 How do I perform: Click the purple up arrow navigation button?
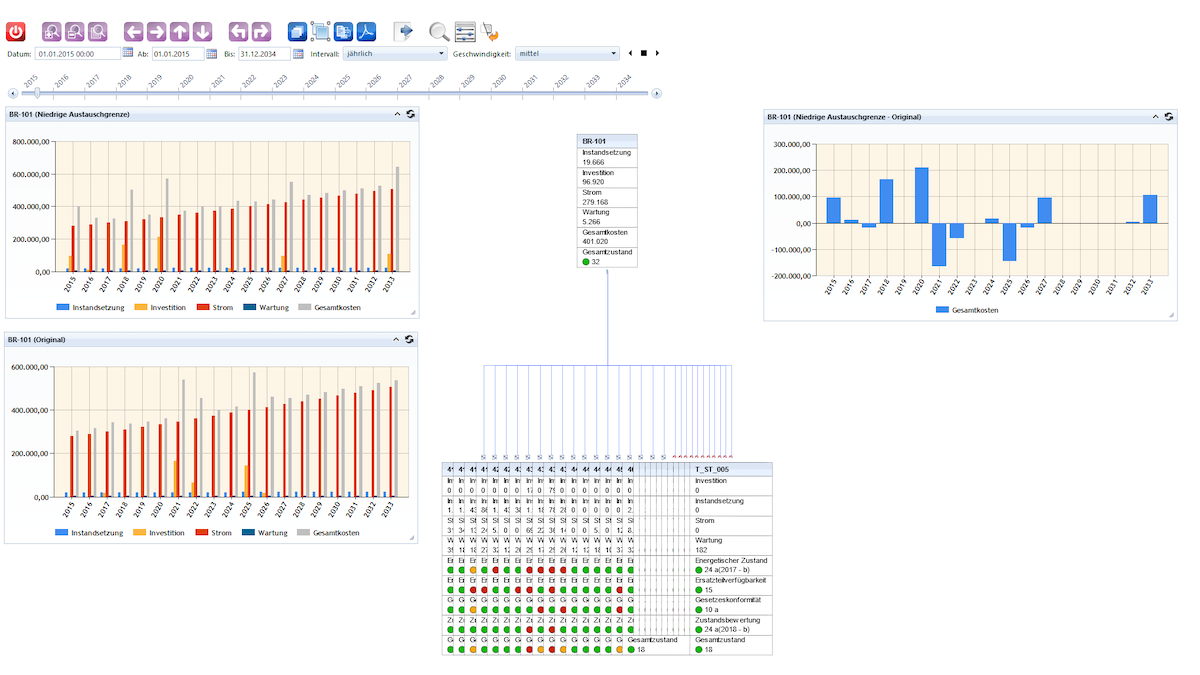click(180, 31)
